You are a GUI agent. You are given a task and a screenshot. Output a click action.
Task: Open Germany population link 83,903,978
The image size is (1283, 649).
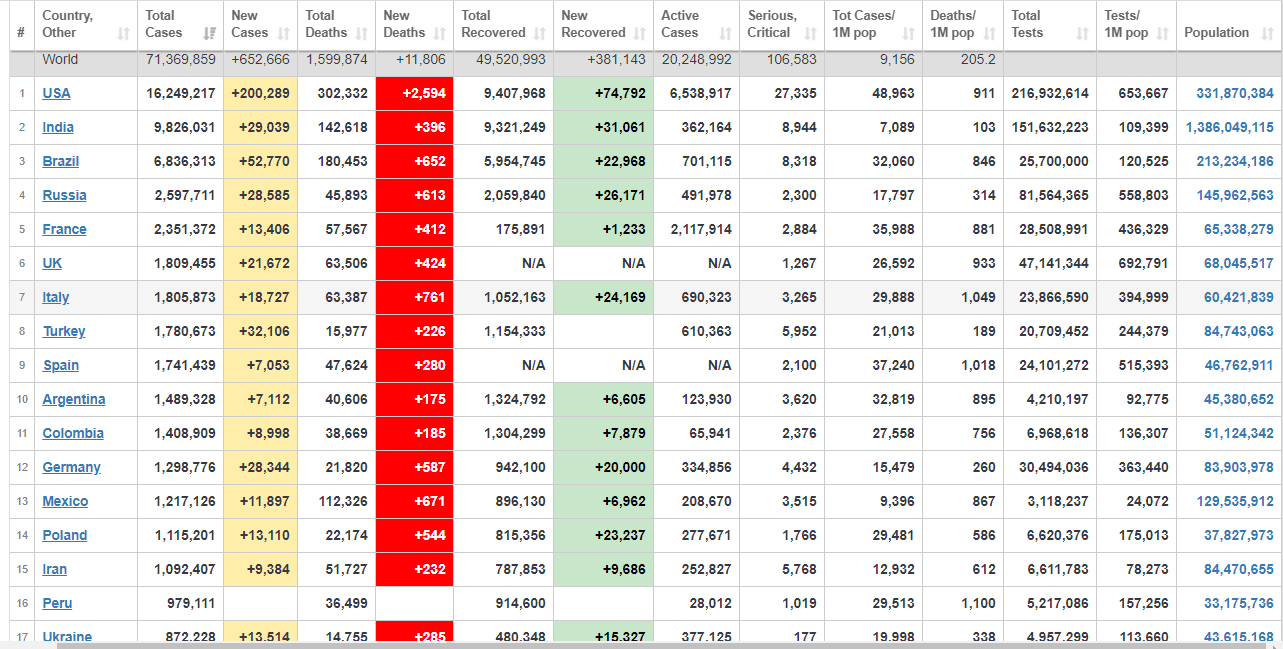1239,467
